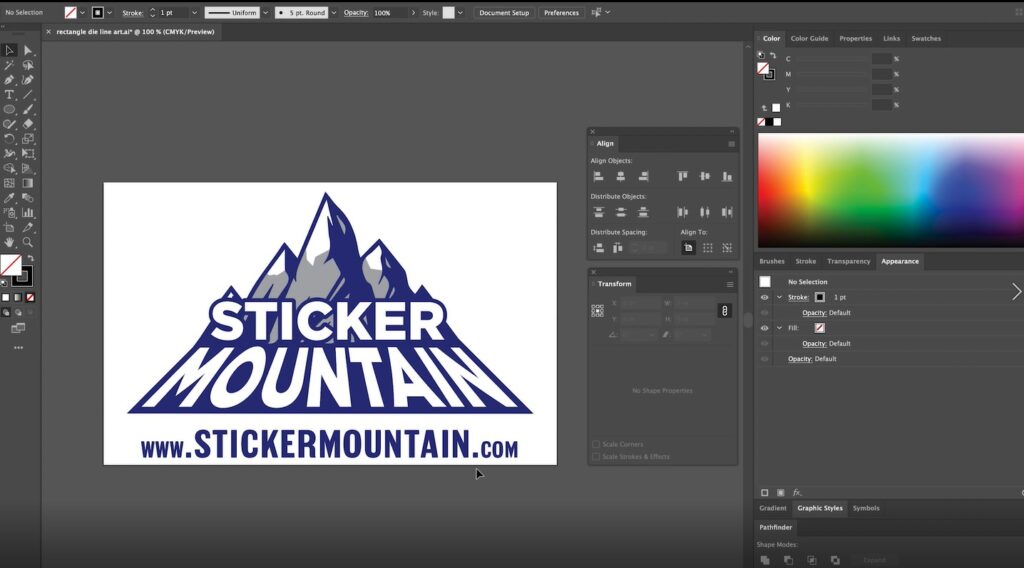This screenshot has height=568, width=1024.
Task: Set paint mode to None in toolbox
Action: pos(30,298)
